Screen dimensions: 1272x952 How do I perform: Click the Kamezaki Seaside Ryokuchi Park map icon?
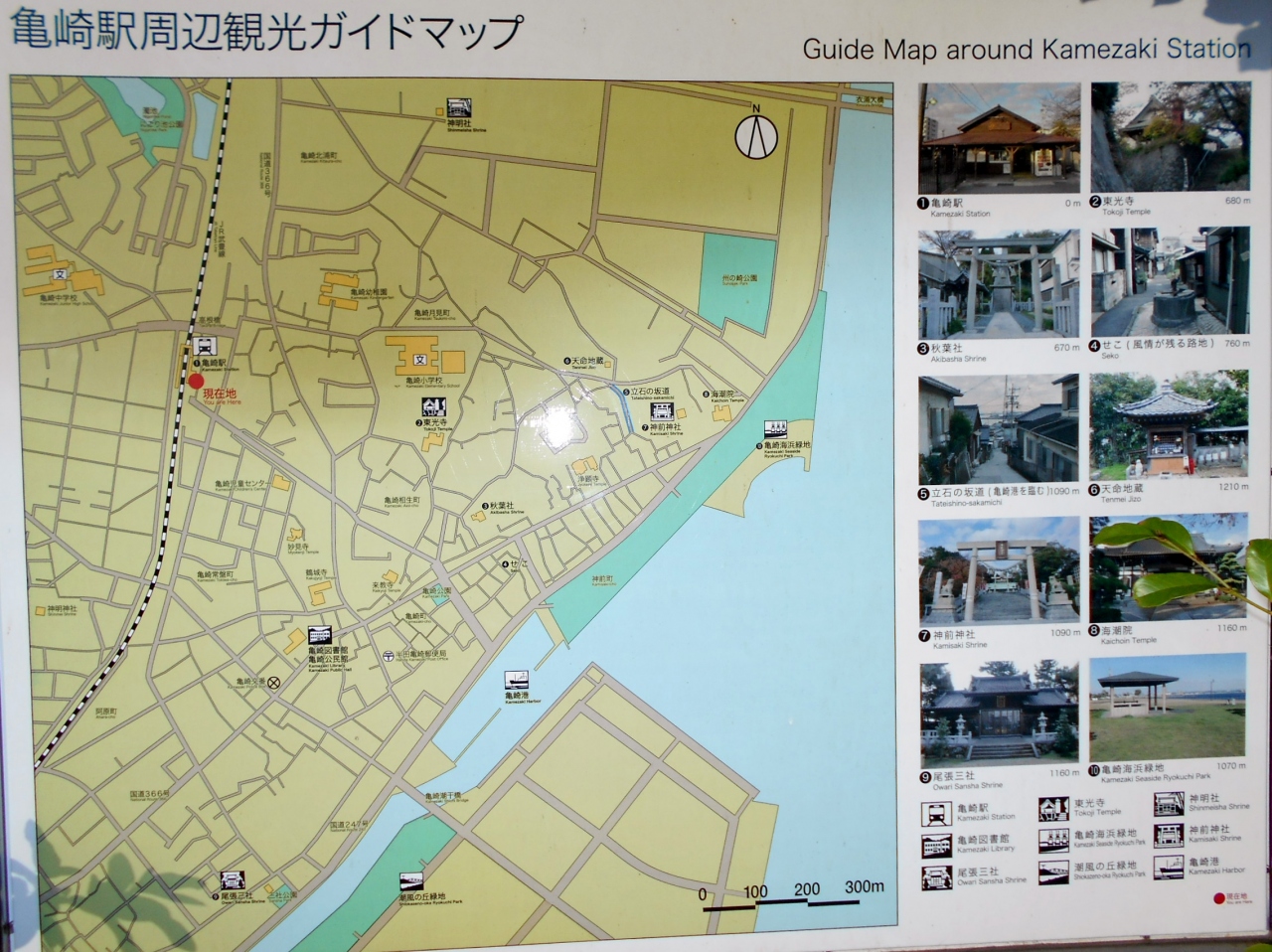776,429
